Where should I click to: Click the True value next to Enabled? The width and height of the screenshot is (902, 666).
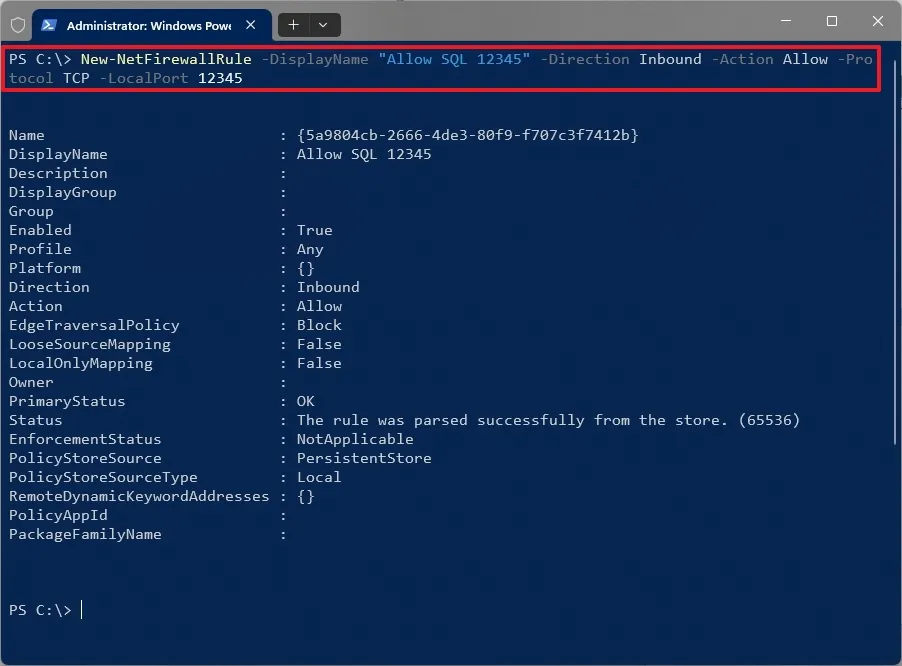point(314,230)
